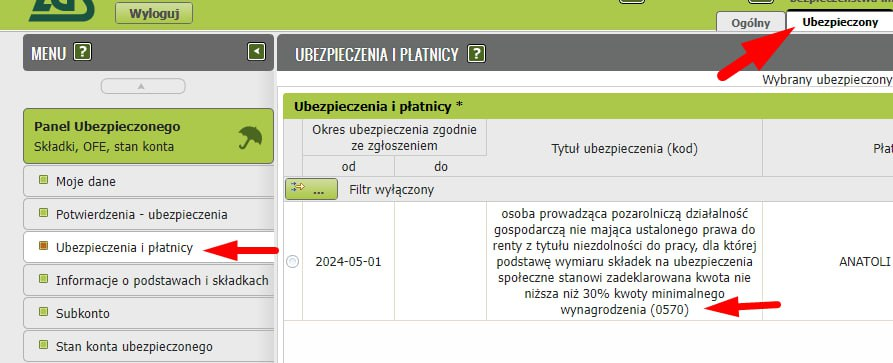Open Subkonto menu item
The width and height of the screenshot is (893, 363).
148,313
